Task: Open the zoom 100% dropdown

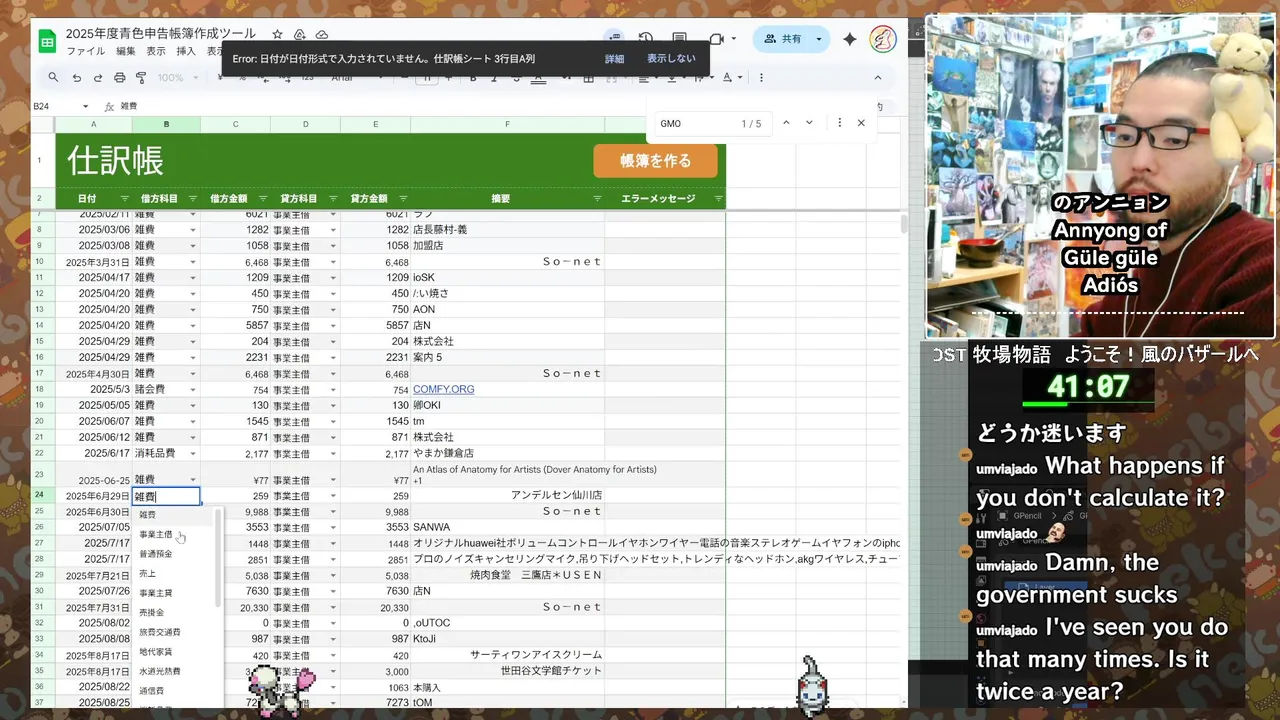Action: [x=178, y=77]
